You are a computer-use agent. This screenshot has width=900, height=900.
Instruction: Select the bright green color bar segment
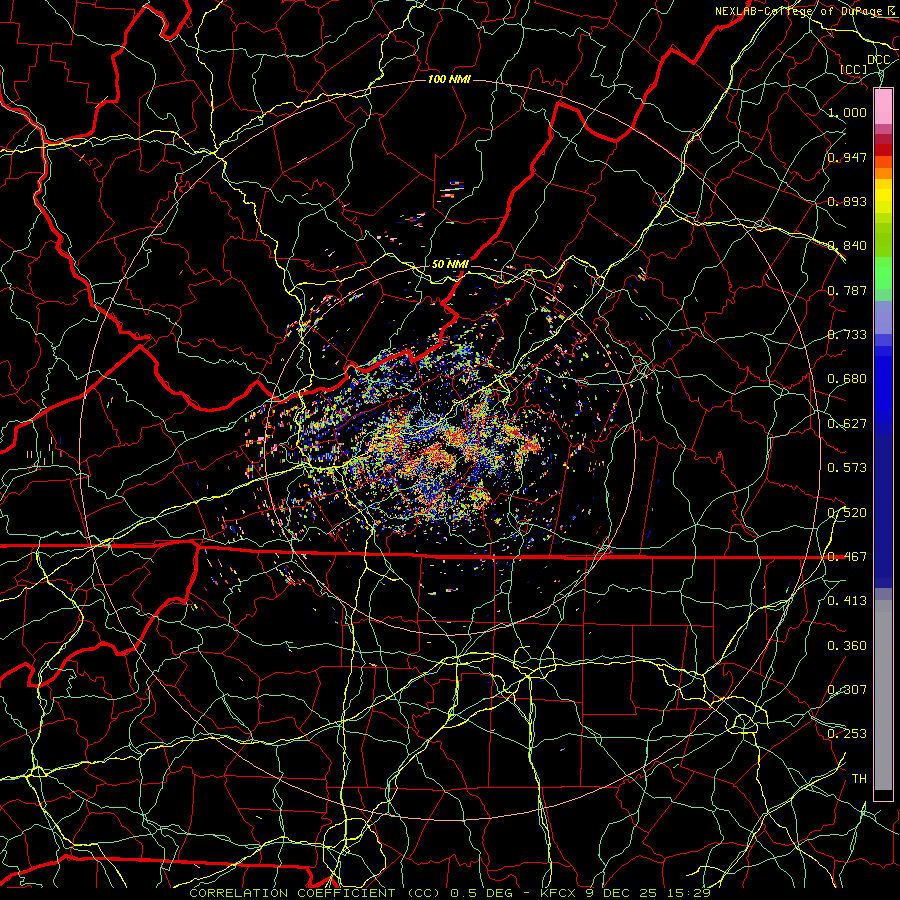tap(883, 273)
